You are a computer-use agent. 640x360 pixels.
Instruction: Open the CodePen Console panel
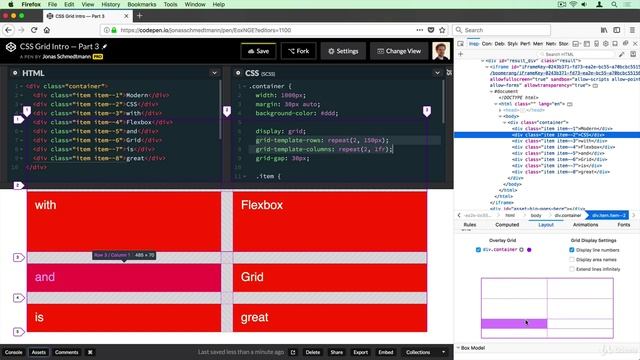pos(13,352)
